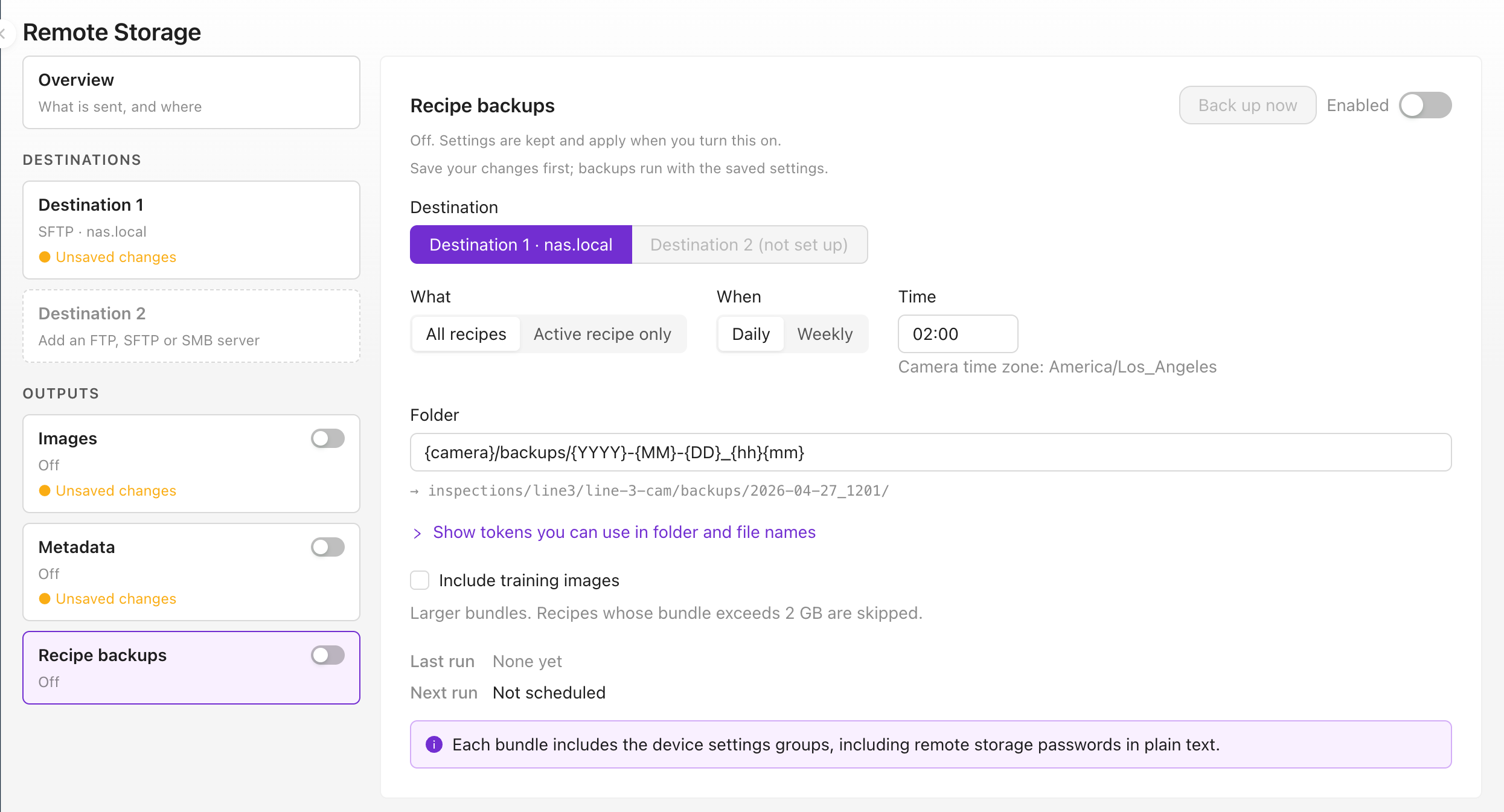Click Camera time zone America/Los_Angeles text
1504x812 pixels.
tap(1057, 367)
